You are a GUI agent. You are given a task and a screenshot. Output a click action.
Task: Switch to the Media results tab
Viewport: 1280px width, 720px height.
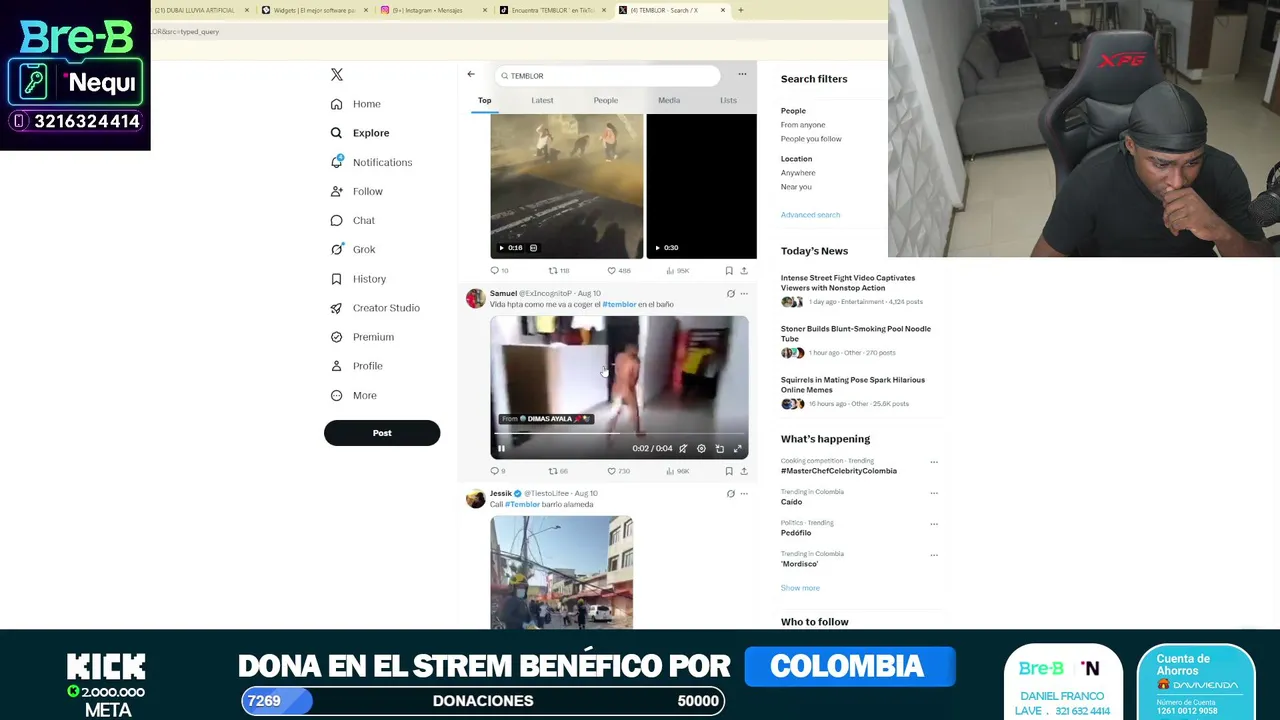coord(669,100)
